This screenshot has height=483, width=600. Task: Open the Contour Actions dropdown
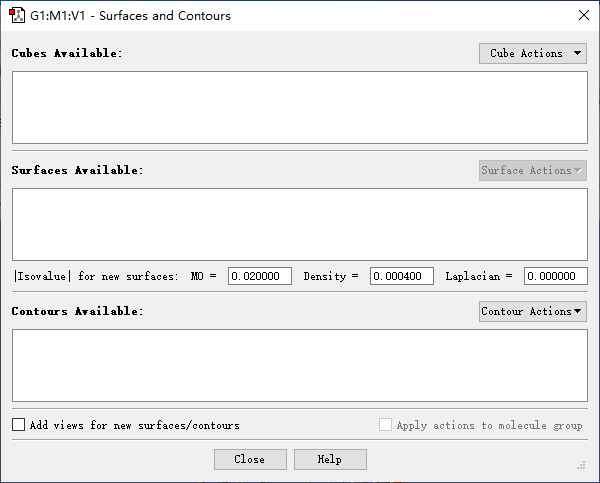[x=532, y=311]
